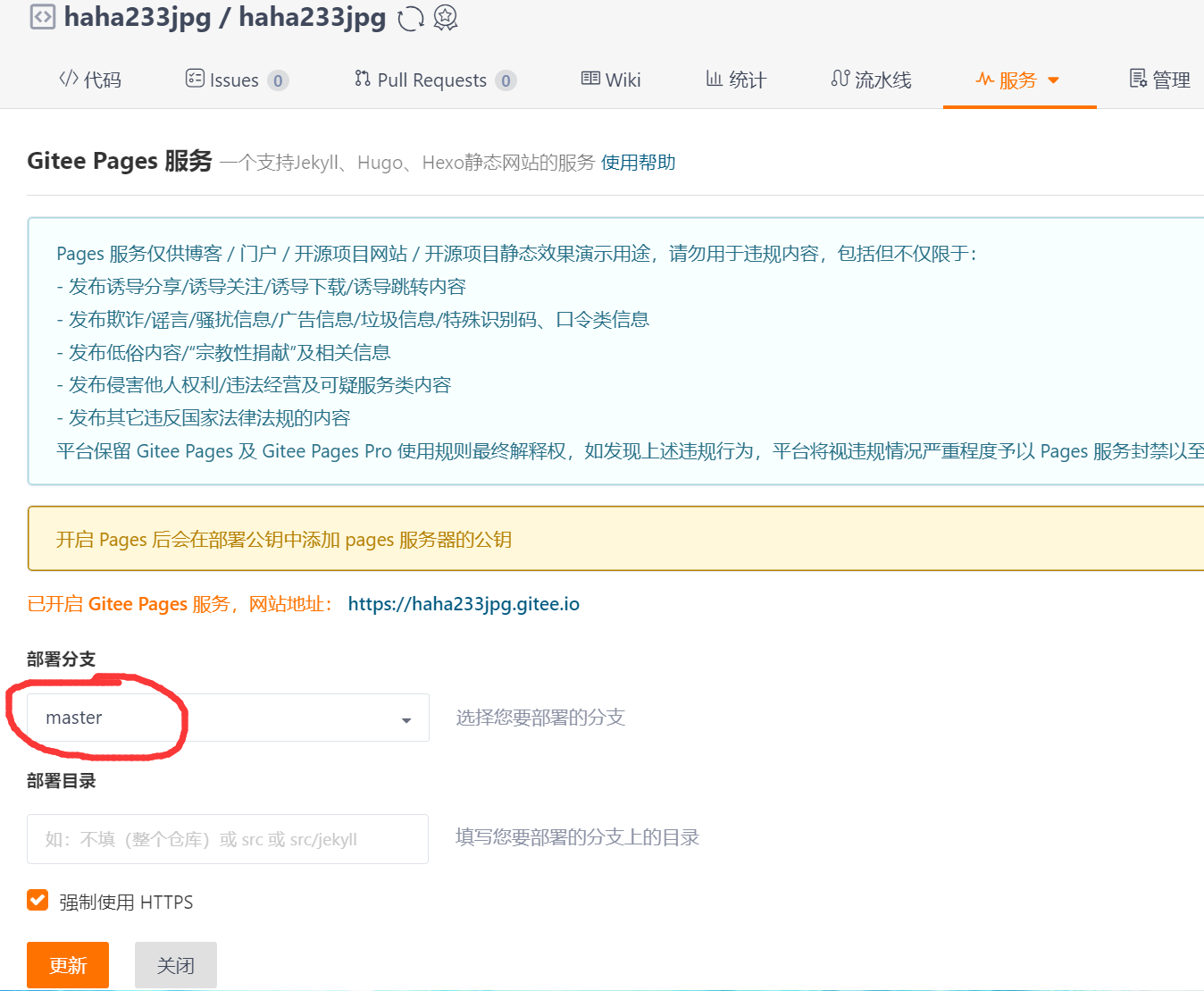The width and height of the screenshot is (1204, 991).
Task: Open the 部署分支 master branch dropdown
Action: pos(228,718)
